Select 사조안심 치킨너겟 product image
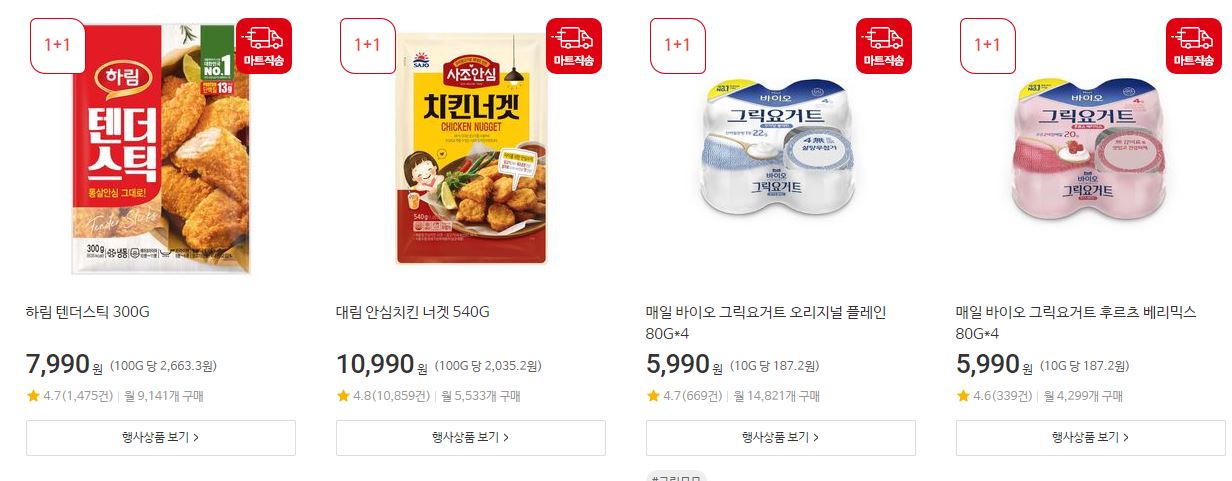 [471, 148]
